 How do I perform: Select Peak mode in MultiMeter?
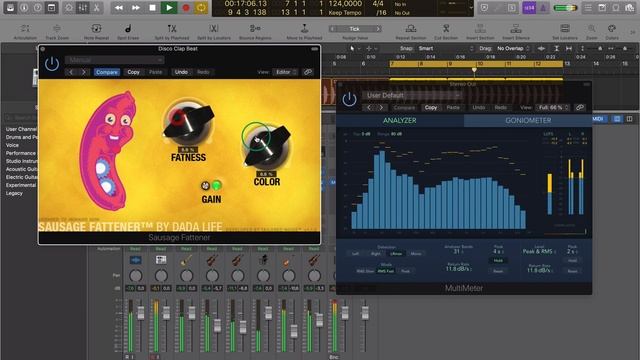coord(405,271)
